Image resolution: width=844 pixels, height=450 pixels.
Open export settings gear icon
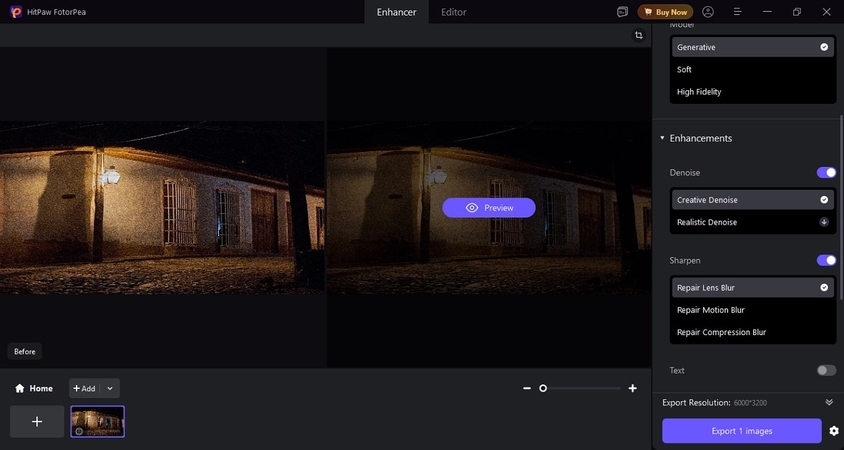tap(833, 431)
